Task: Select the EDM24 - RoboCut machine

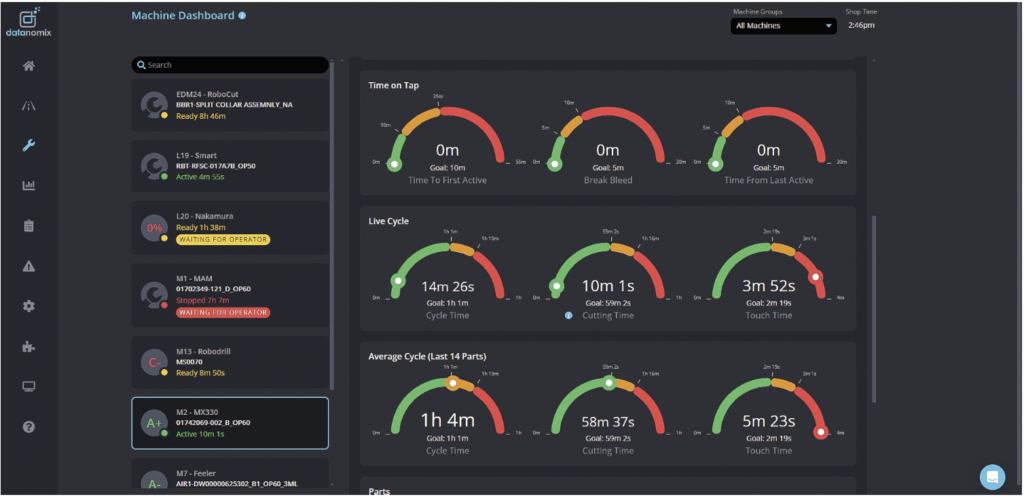Action: tap(230, 106)
